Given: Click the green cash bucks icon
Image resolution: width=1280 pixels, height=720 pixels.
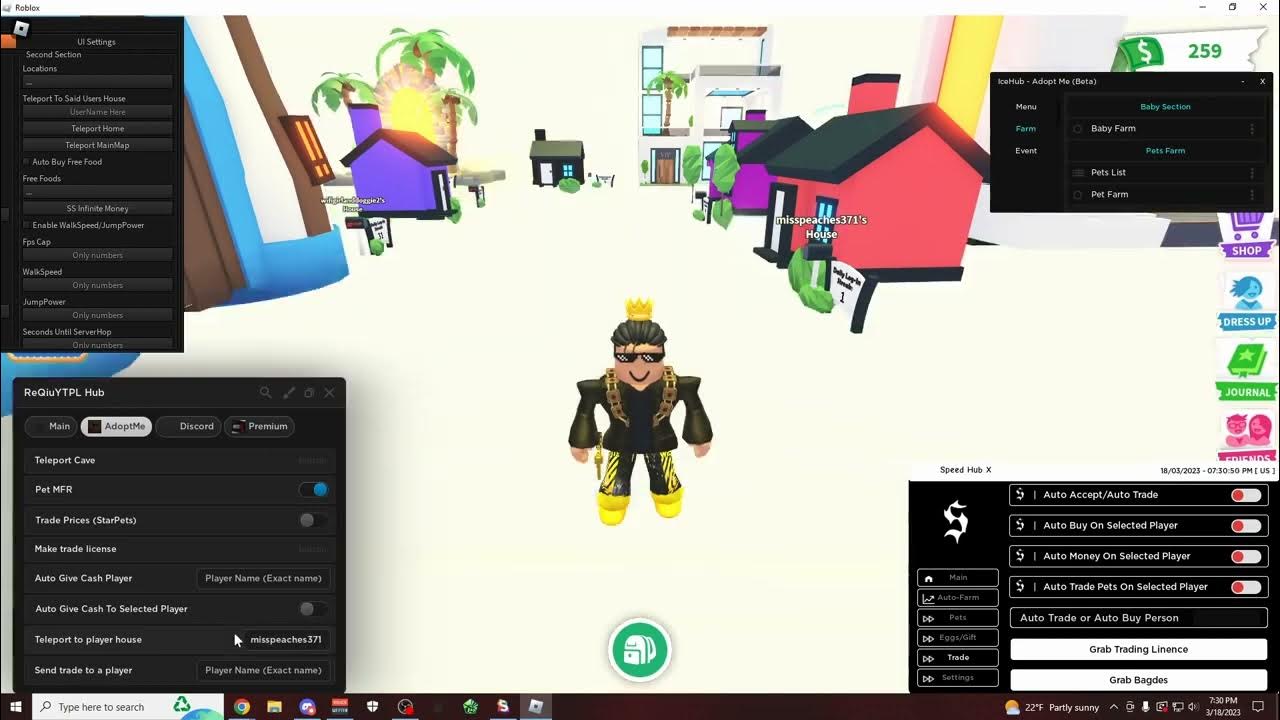Looking at the screenshot, I should [x=1140, y=51].
